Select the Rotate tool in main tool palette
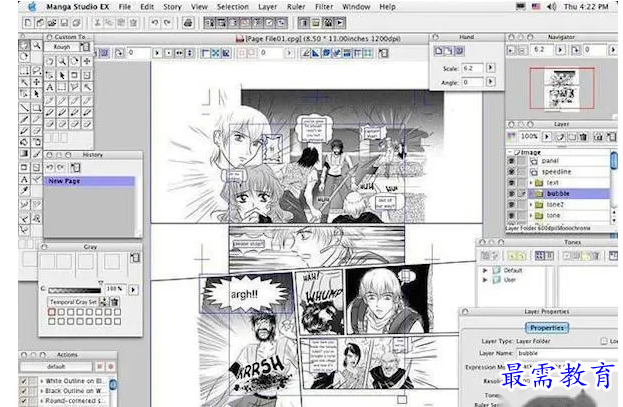This screenshot has height=407, width=623. point(24,57)
